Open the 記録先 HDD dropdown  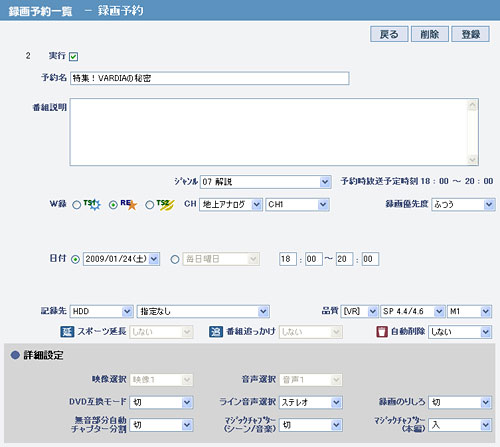(x=101, y=311)
